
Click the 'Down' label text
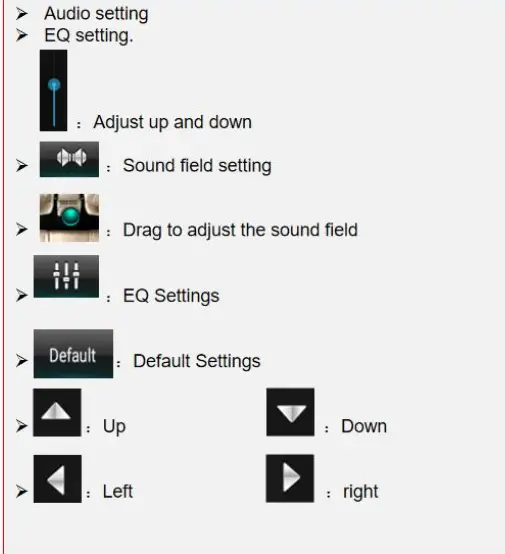click(364, 426)
